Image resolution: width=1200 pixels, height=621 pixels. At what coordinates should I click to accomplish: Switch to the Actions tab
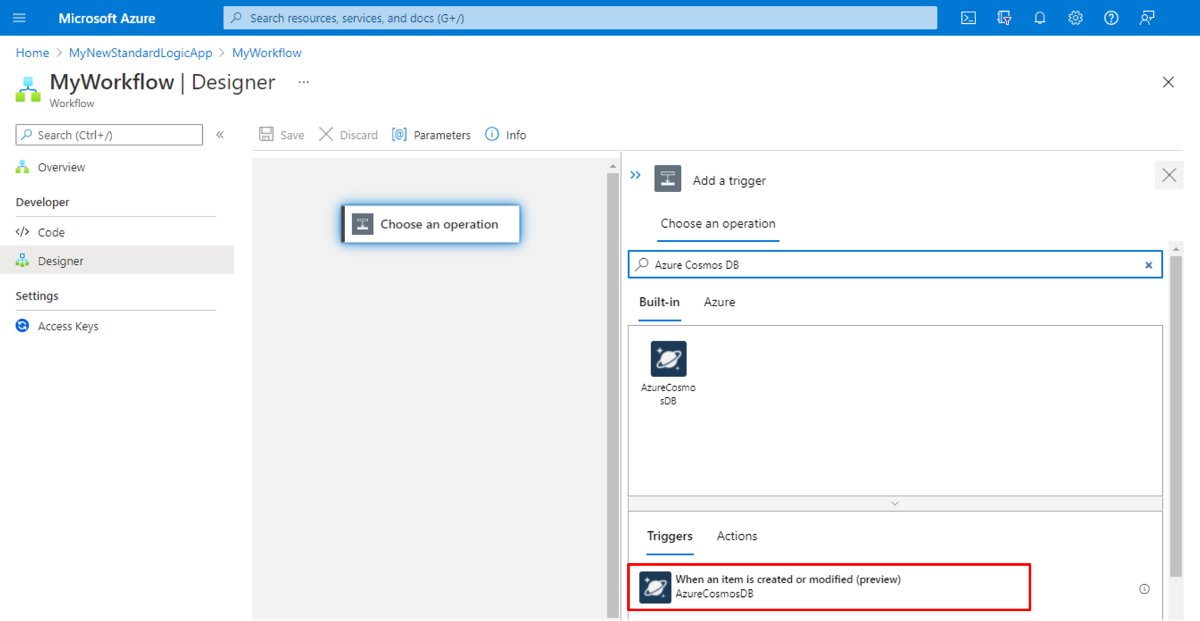point(737,536)
